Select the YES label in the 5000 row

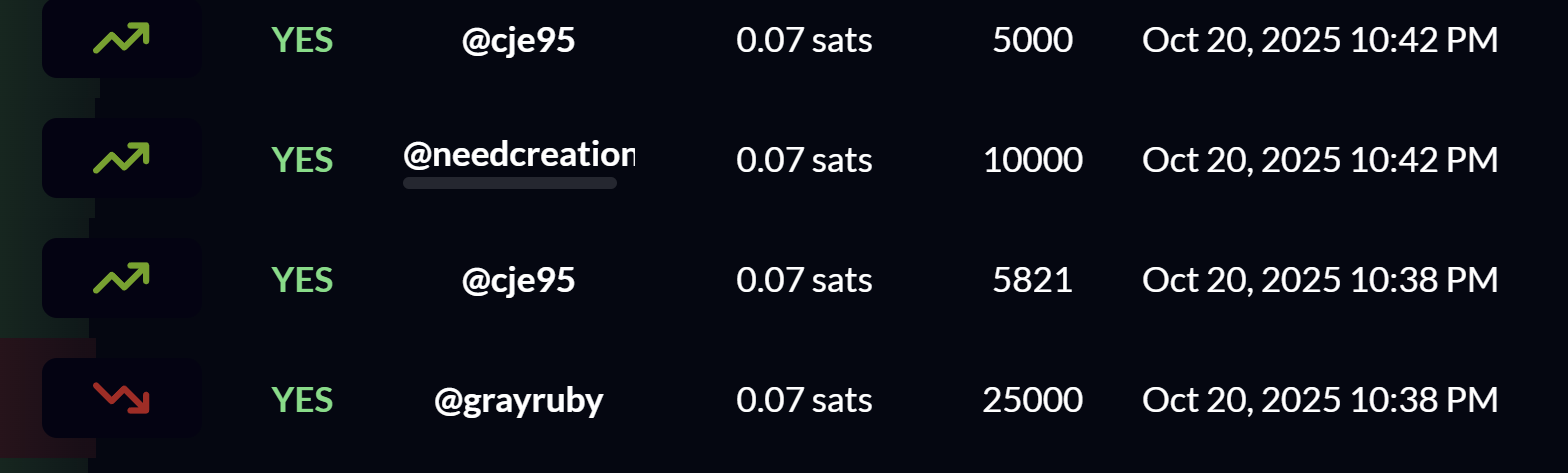(x=302, y=41)
